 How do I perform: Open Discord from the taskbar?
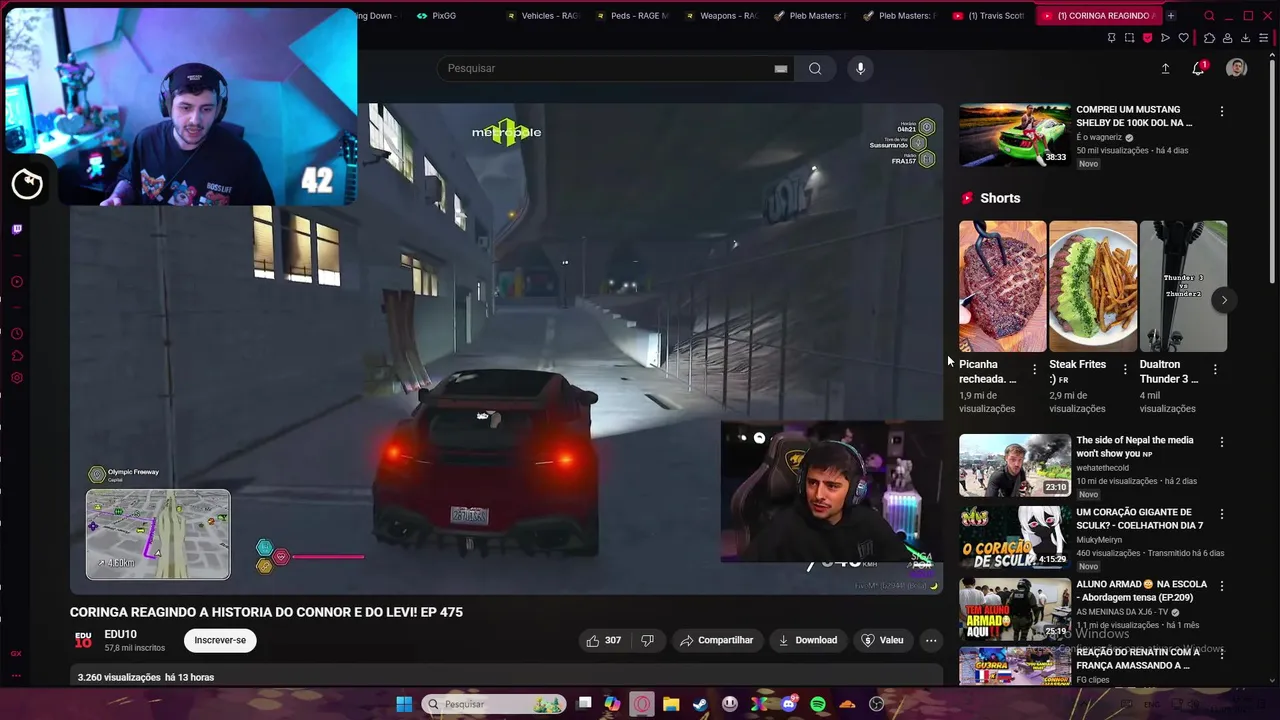(789, 704)
